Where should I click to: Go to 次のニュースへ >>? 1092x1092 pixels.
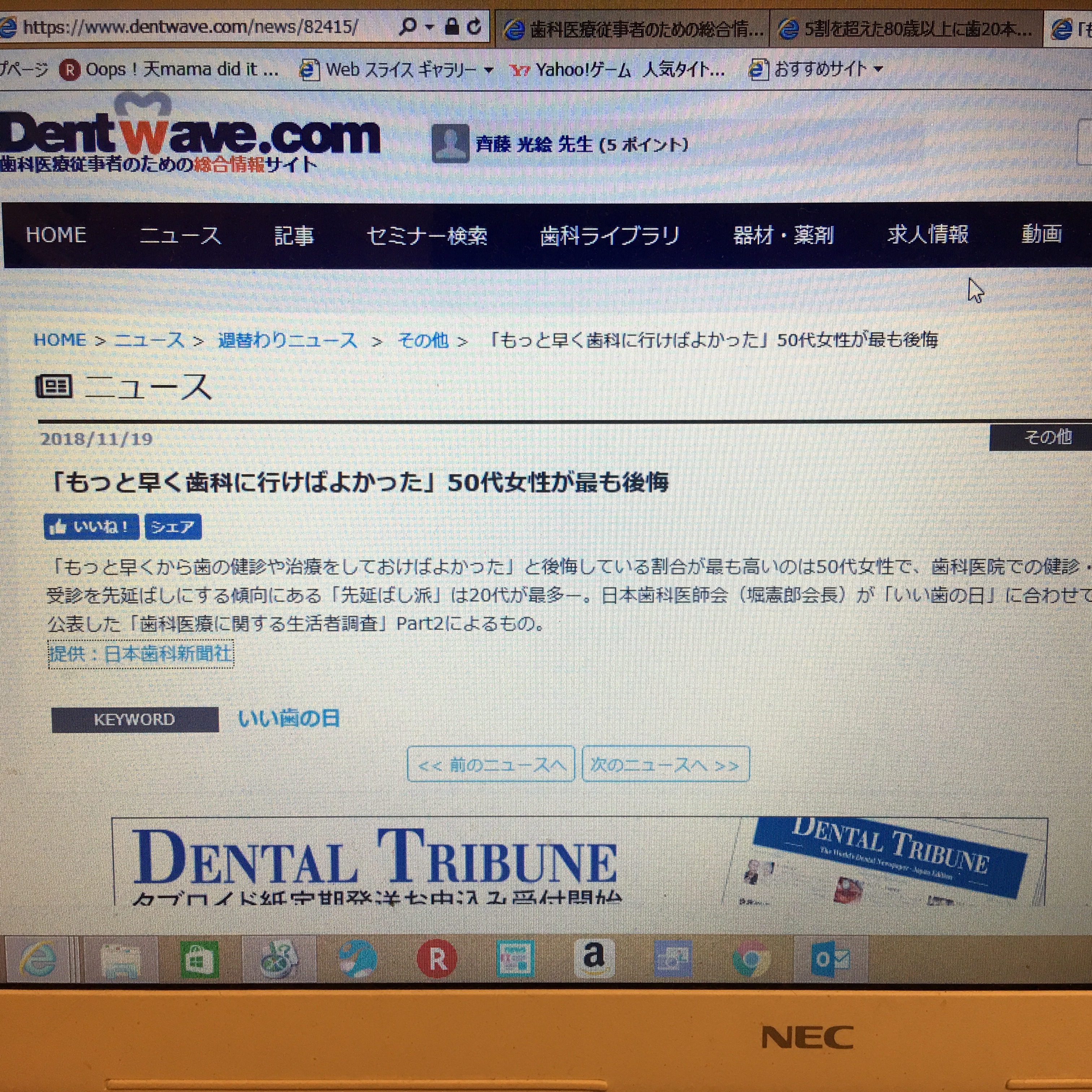pyautogui.click(x=665, y=764)
